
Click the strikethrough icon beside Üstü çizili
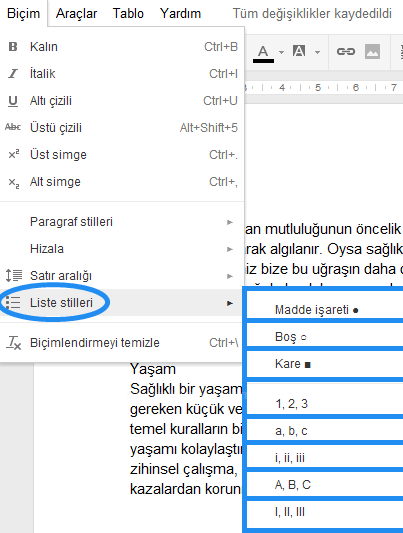coord(13,127)
